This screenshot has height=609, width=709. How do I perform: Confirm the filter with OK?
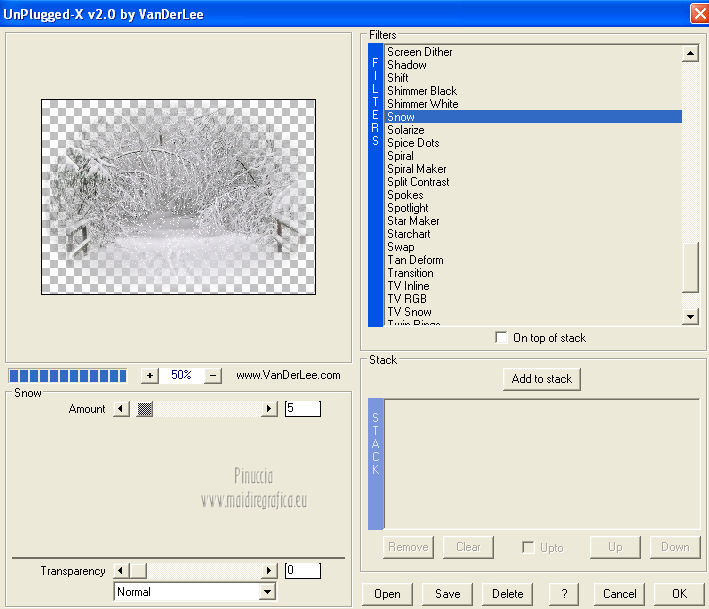point(679,594)
